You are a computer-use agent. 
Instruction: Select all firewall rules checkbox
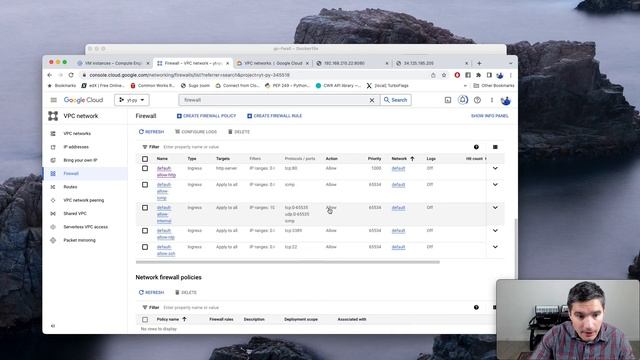pyautogui.click(x=145, y=159)
